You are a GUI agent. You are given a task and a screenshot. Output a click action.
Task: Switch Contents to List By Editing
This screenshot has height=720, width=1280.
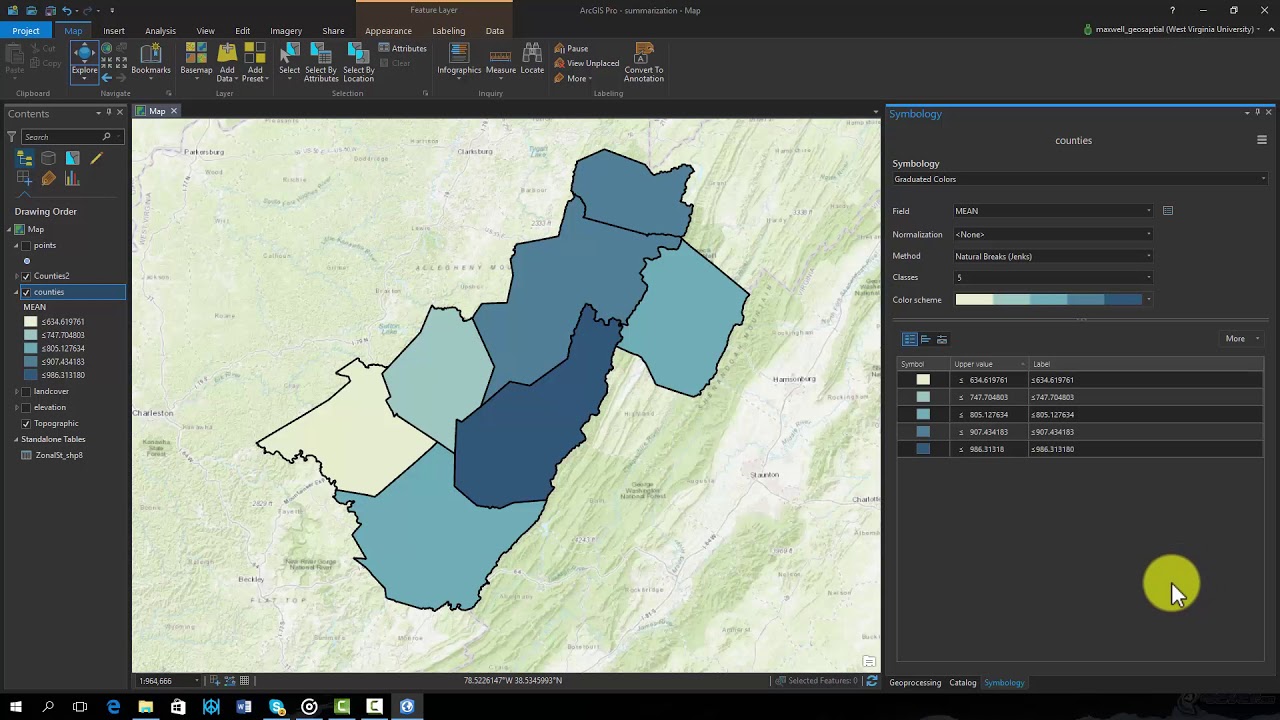(97, 158)
